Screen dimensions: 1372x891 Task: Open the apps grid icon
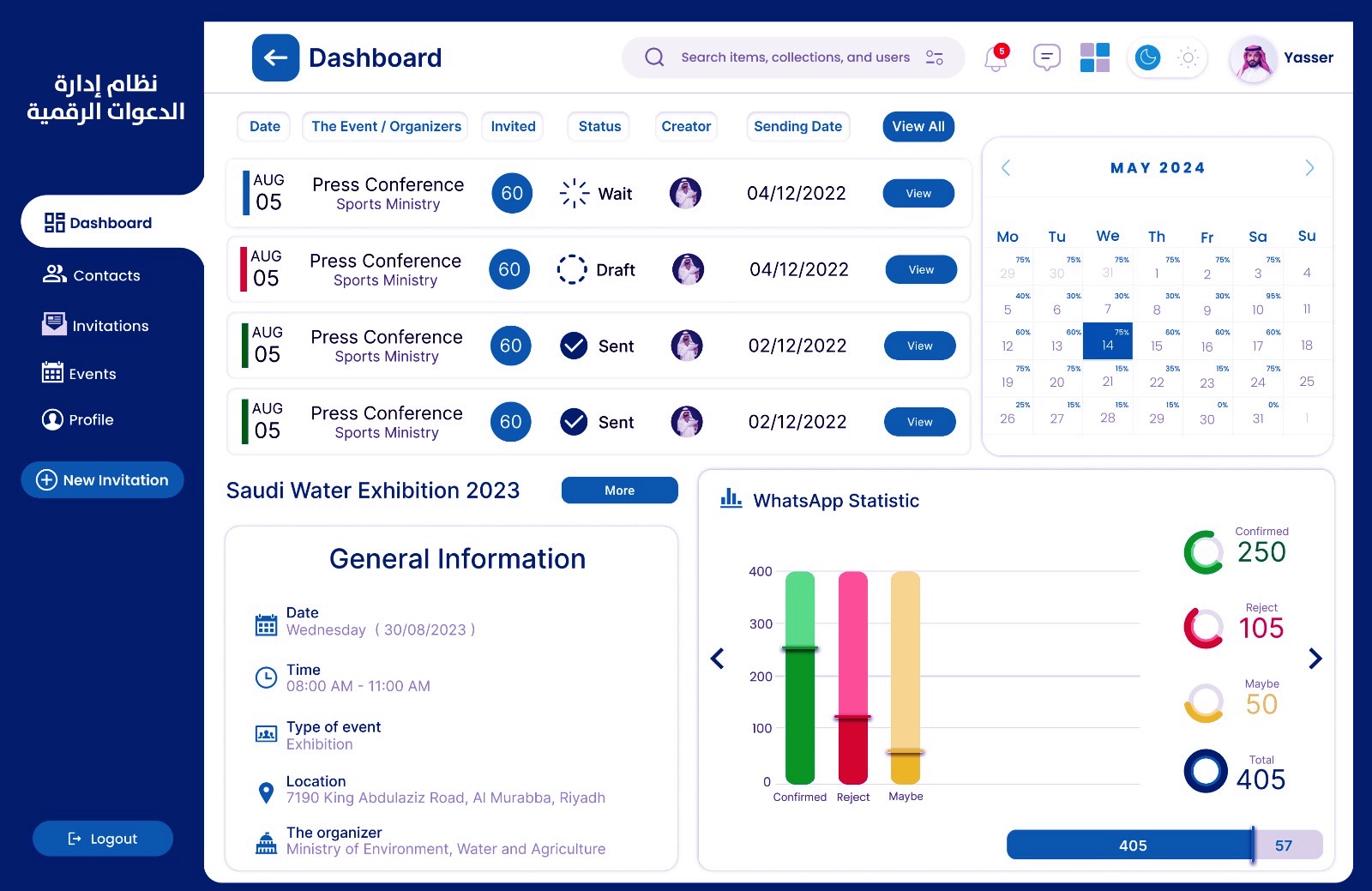[1094, 57]
